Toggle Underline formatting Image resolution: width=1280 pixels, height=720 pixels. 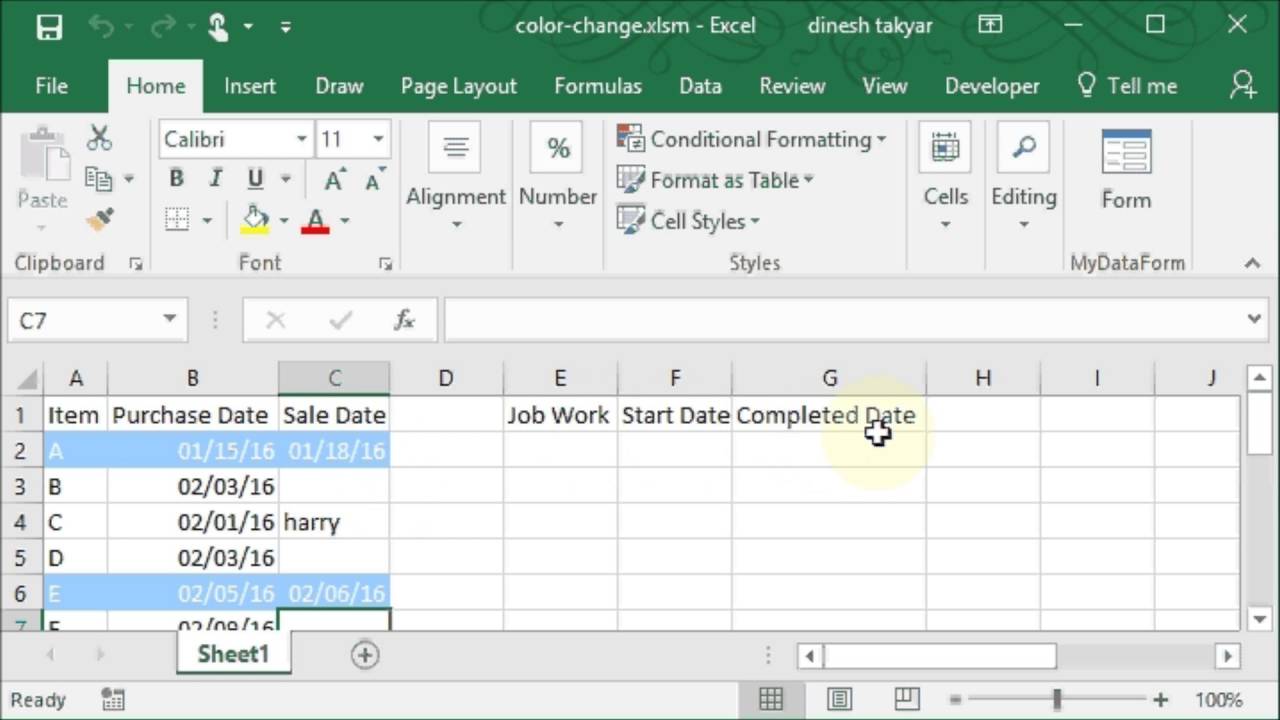(255, 179)
